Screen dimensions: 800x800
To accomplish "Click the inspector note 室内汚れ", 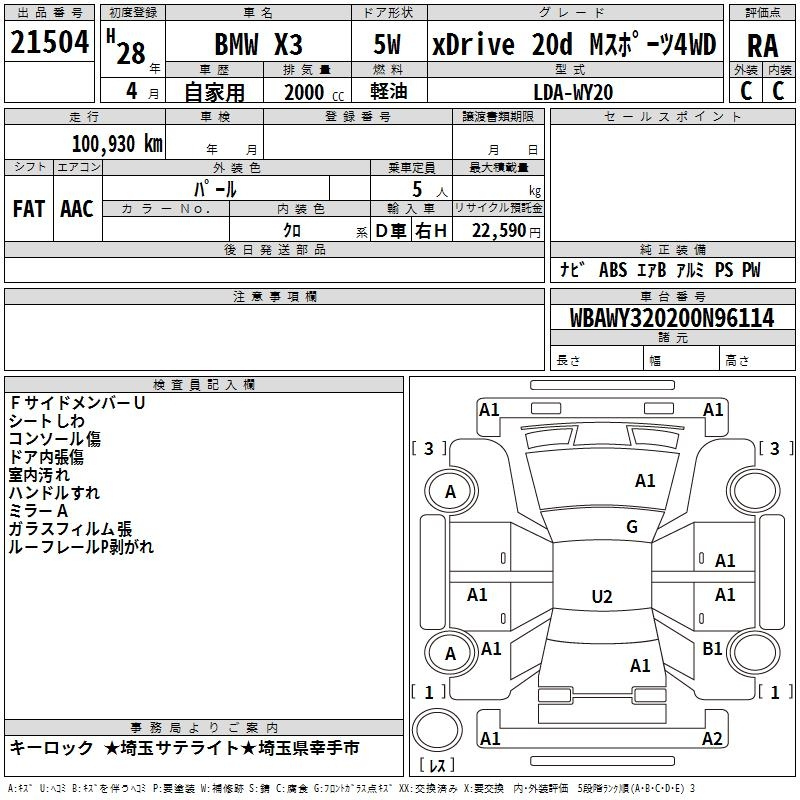I will pos(39,475).
